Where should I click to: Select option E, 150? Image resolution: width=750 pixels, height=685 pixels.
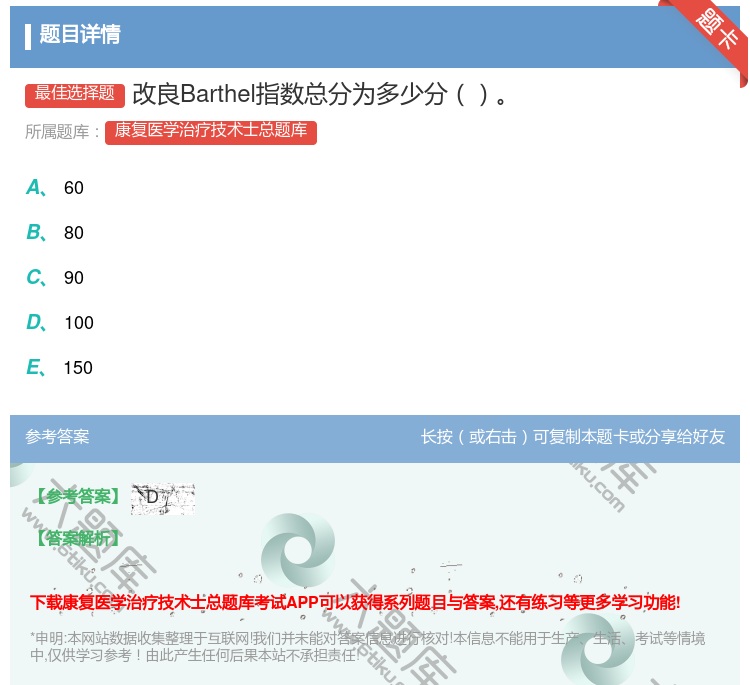(x=59, y=367)
